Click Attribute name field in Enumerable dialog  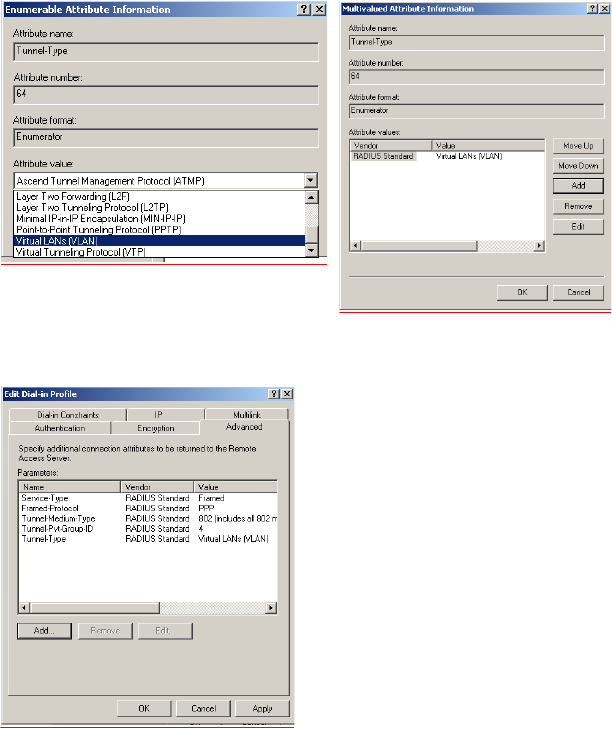(x=166, y=52)
